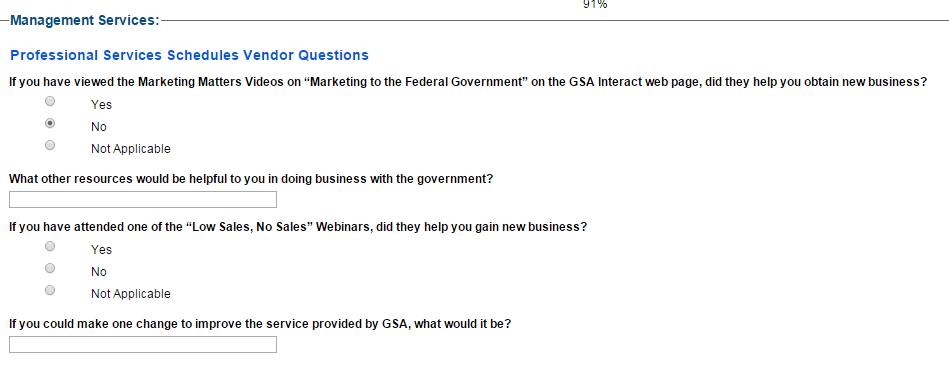
Task: Select No radio button for Low Sales Webinars question
Action: coord(50,268)
